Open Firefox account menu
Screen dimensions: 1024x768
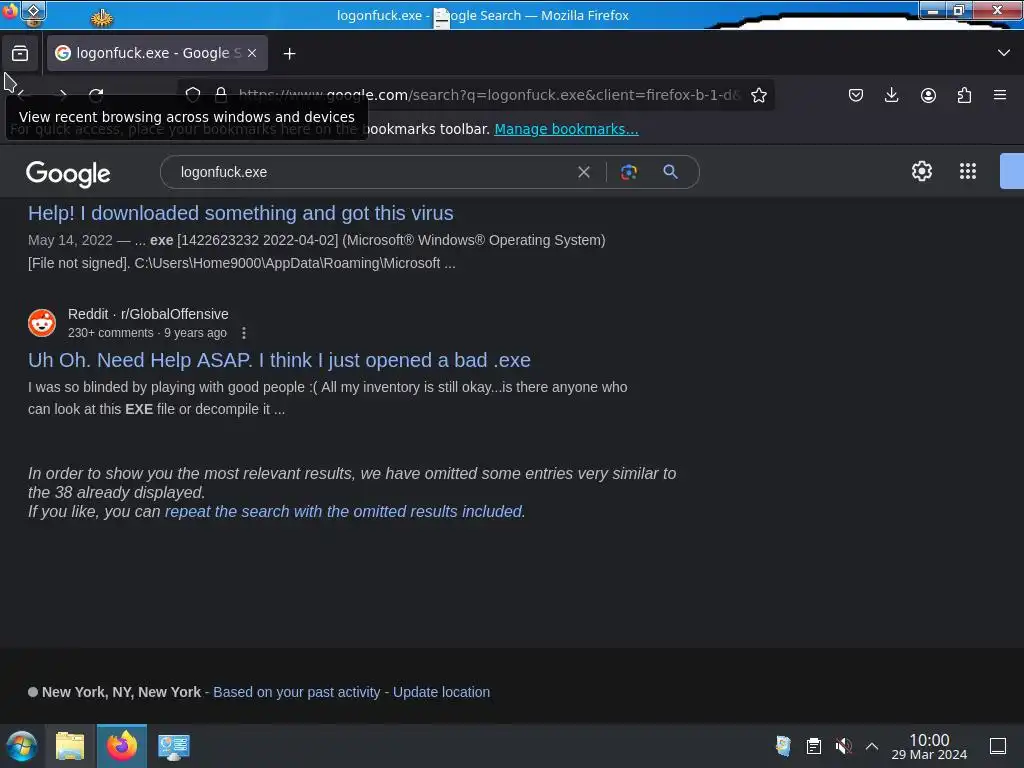[x=928, y=95]
